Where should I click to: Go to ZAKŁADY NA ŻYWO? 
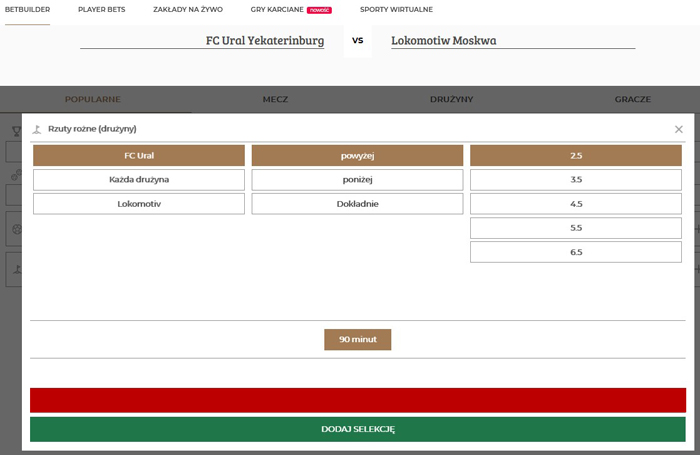[x=188, y=9]
